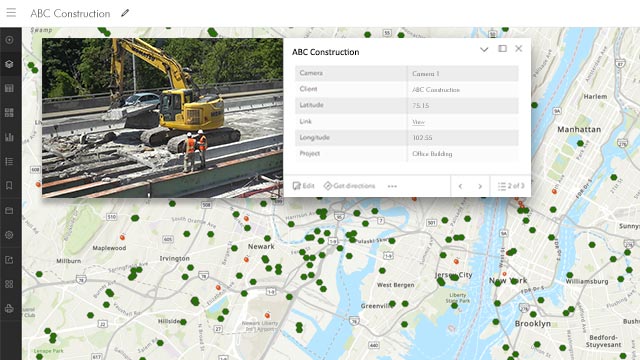This screenshot has height=360, width=640.
Task: Close the ABC Construction pop-up
Action: 519,49
